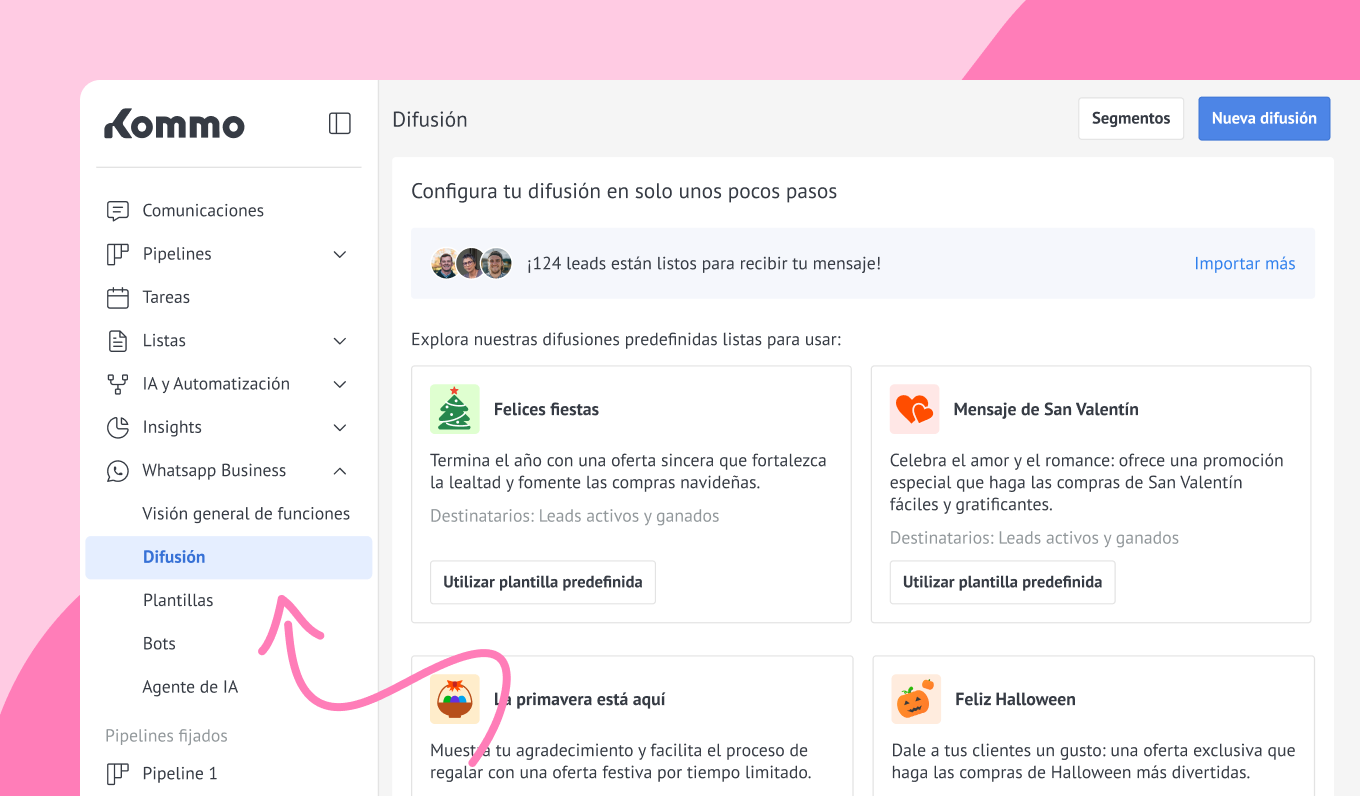The width and height of the screenshot is (1360, 796).
Task: Collapse the Whatsapp Business section
Action: [340, 471]
